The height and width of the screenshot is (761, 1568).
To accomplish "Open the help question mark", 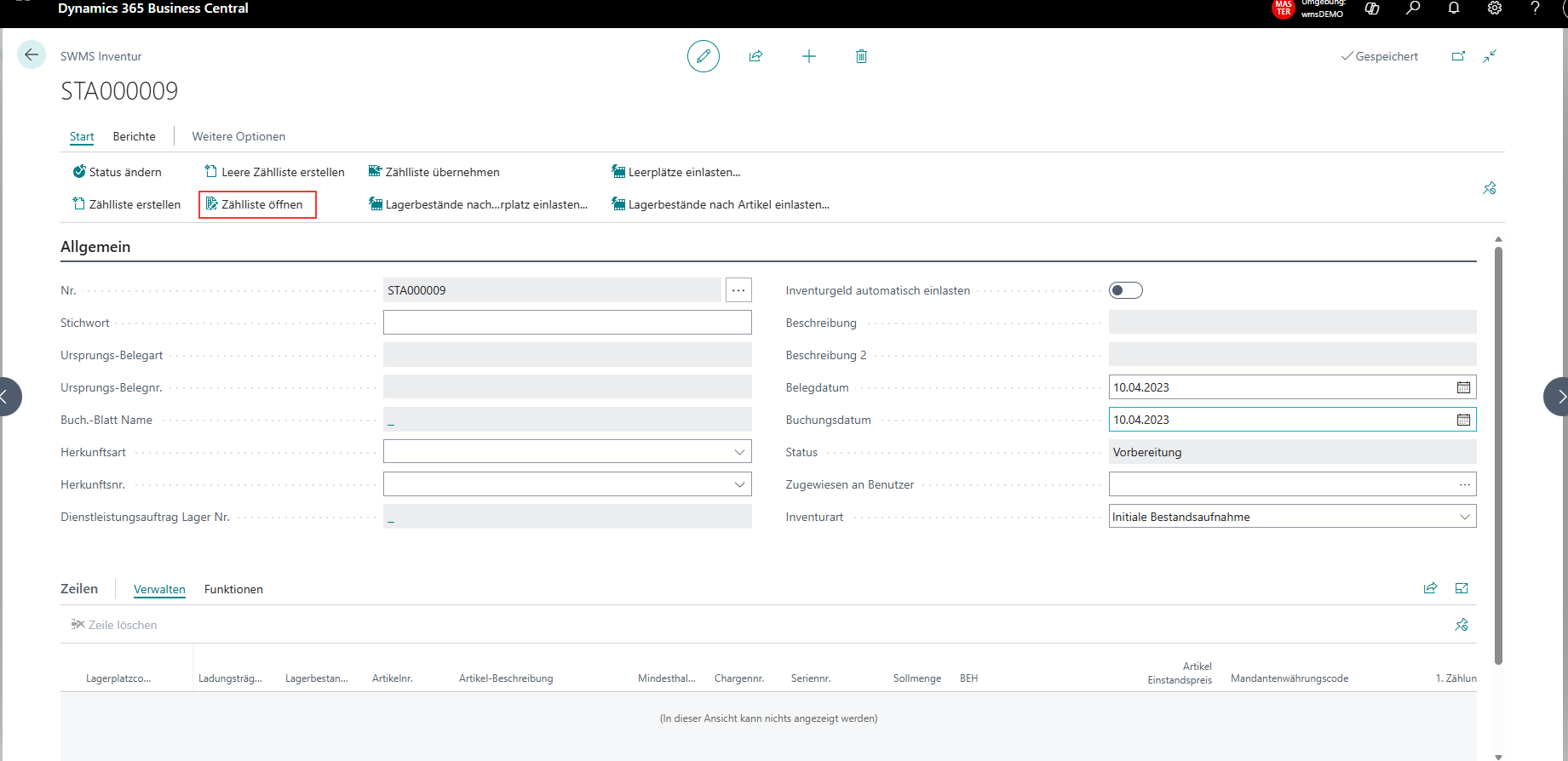I will pos(1535,9).
